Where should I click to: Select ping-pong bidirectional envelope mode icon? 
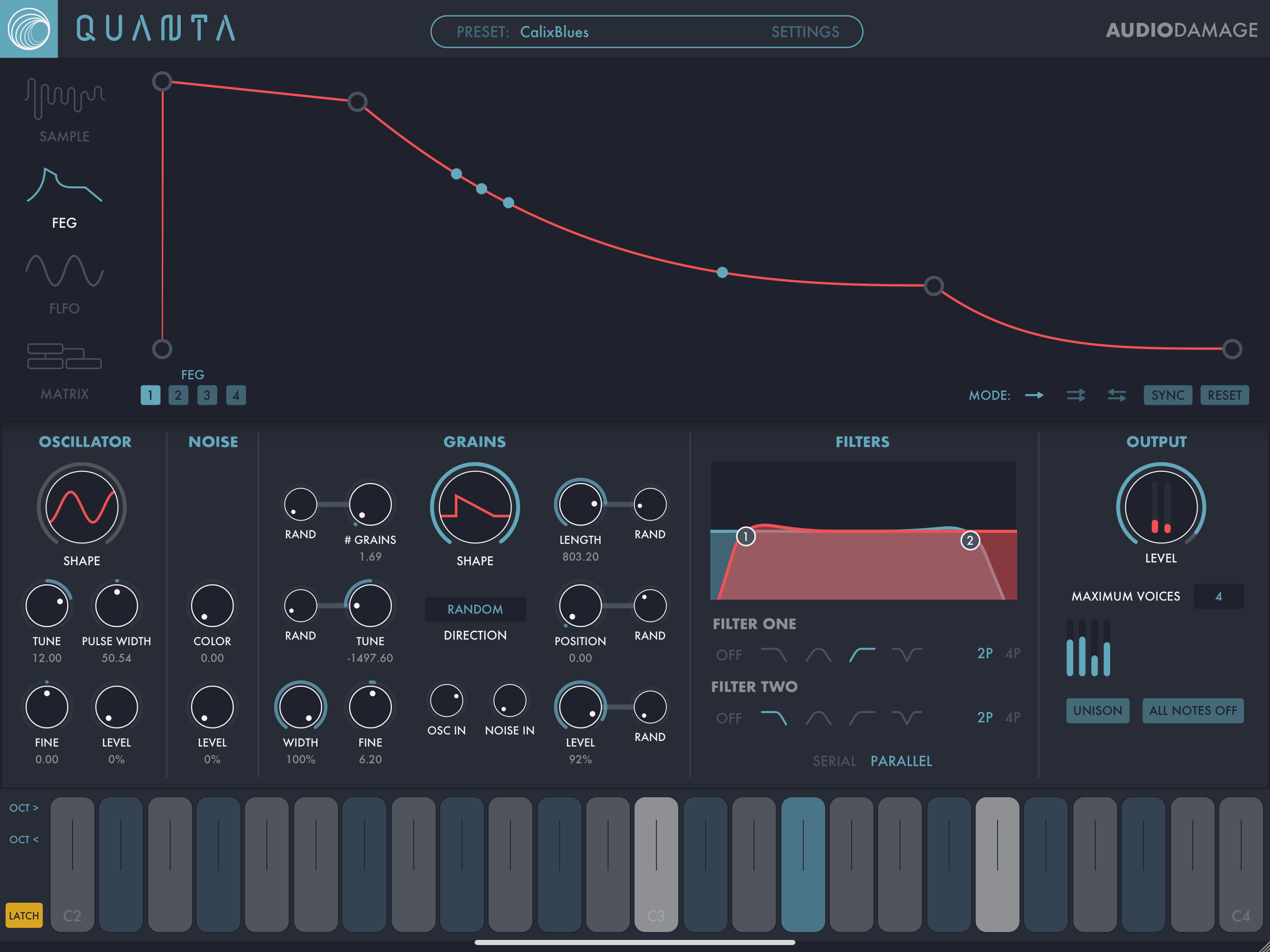(x=1116, y=395)
